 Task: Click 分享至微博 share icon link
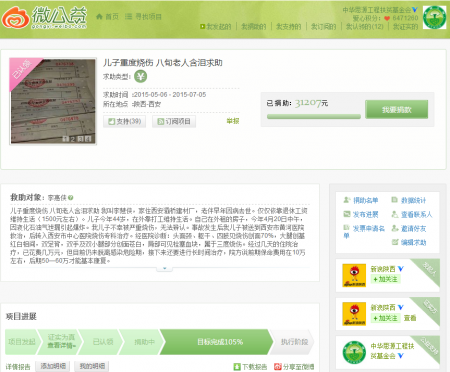(294, 367)
